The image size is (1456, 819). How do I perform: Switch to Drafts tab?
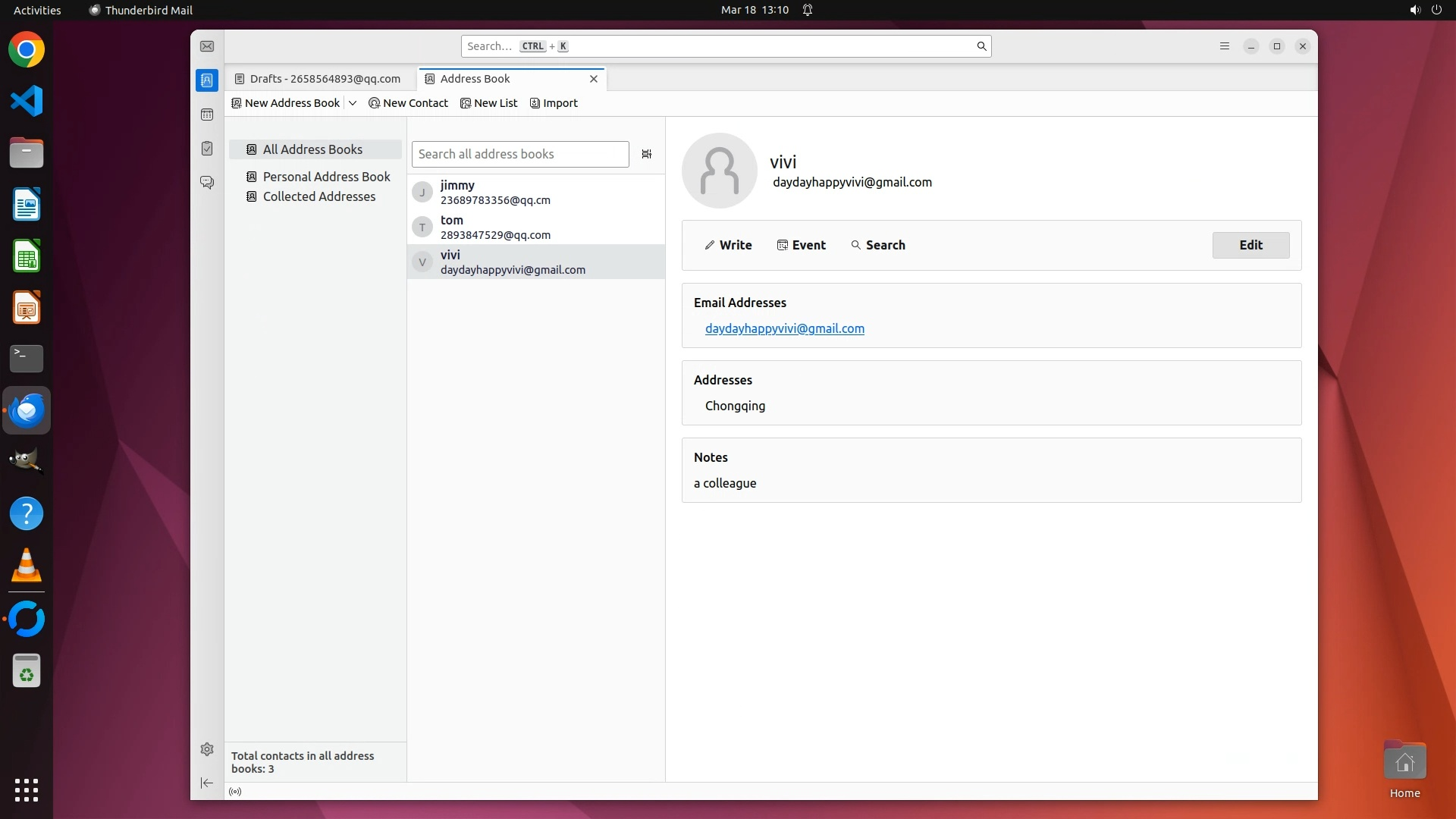click(x=318, y=79)
